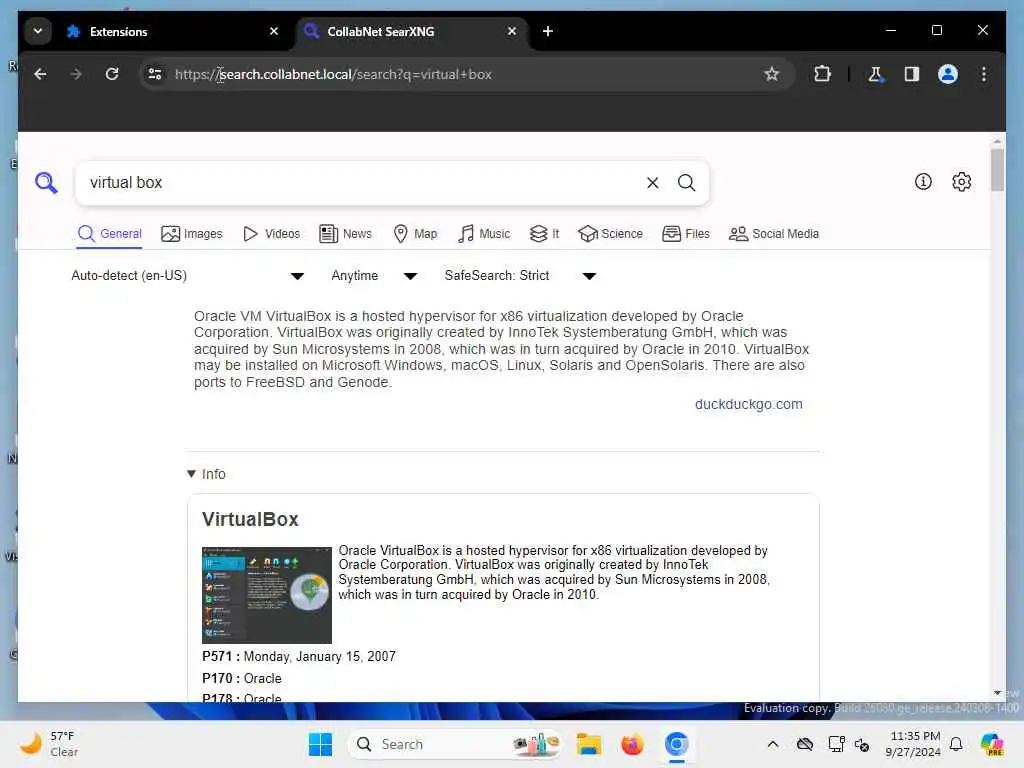Select the Science category
Image resolution: width=1024 pixels, height=768 pixels.
[x=611, y=234]
